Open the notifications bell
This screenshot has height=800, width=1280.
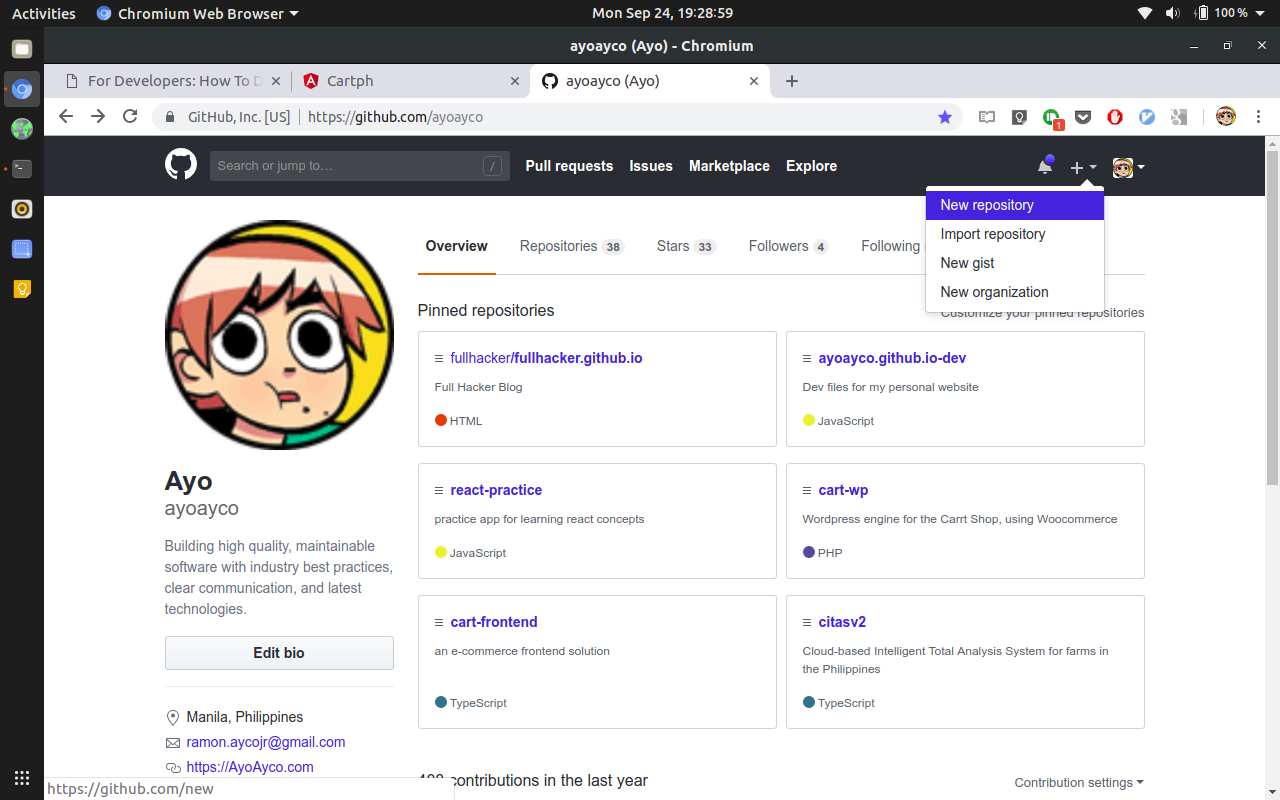1045,166
